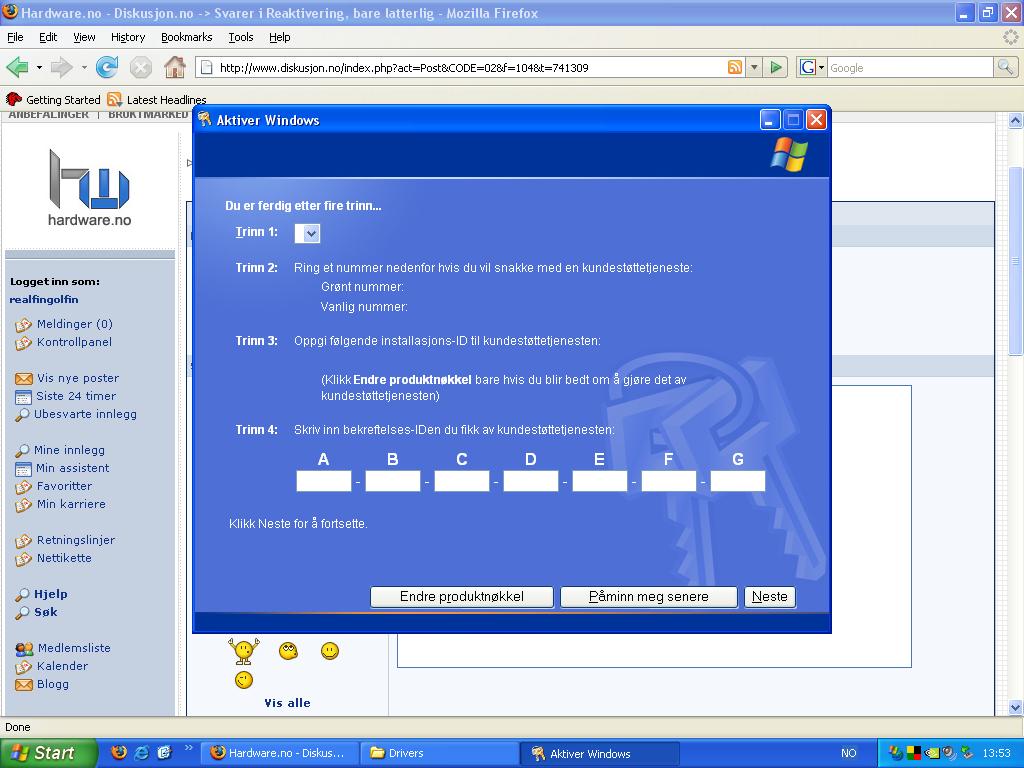Screen dimensions: 1024x768
Task: Click the page vertical scrollbar thumb
Action: click(1016, 260)
